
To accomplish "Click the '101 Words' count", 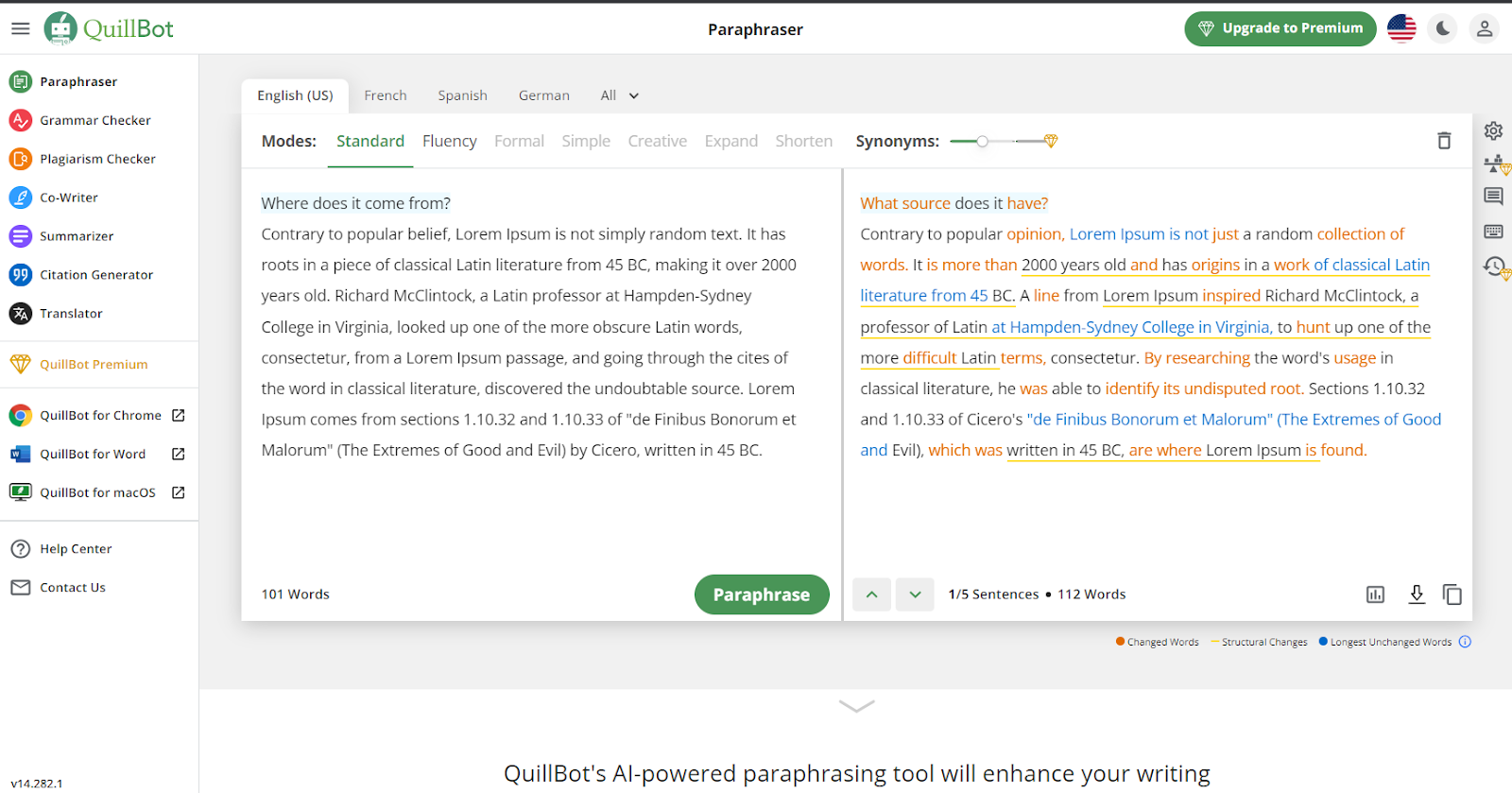I will pos(296,595).
